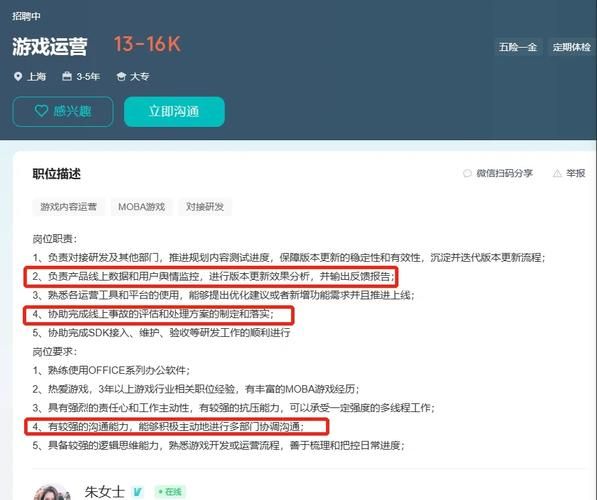Select the 对接研发 tag
The image size is (597, 500).
pos(205,207)
